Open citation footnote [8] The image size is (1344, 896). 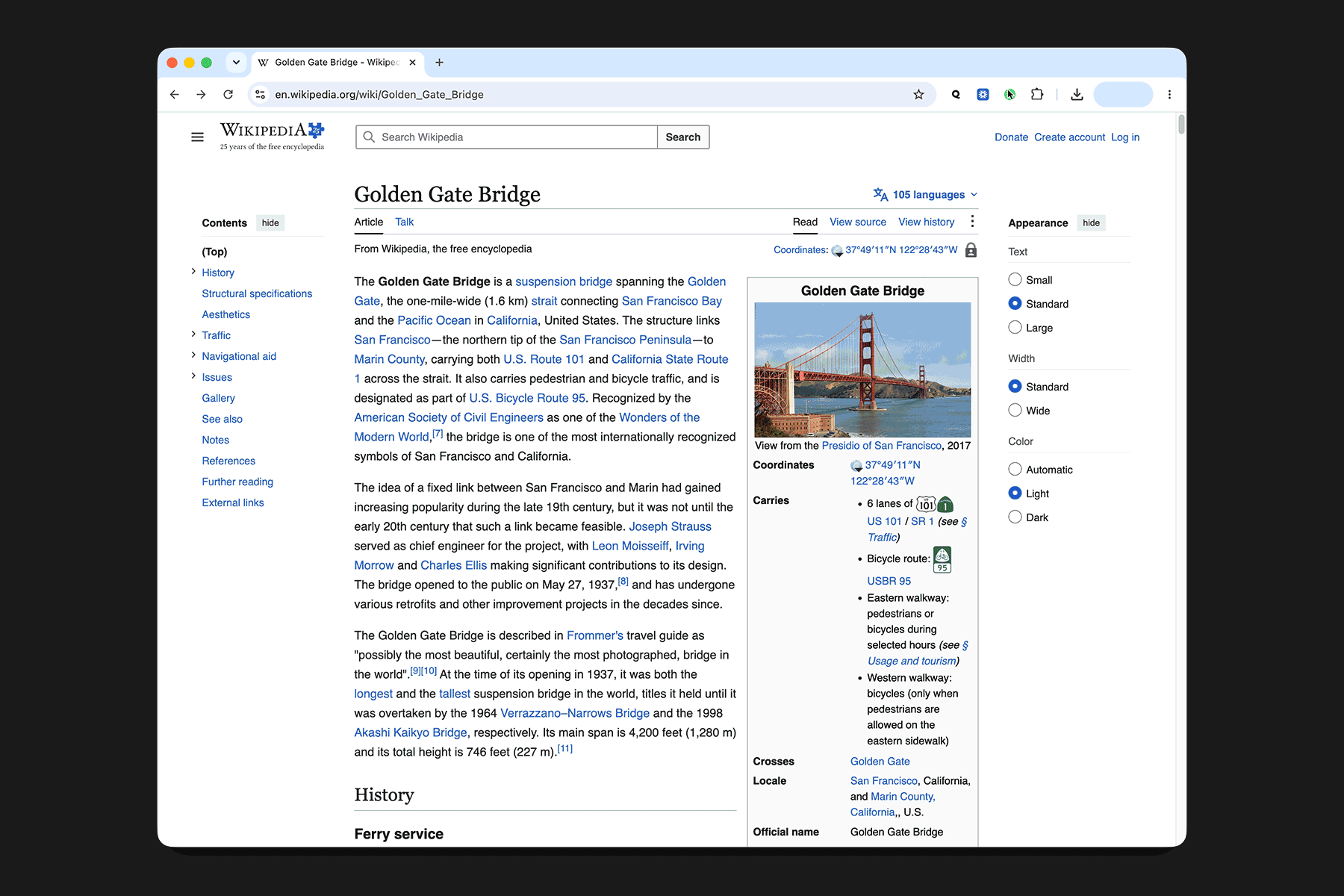(x=623, y=581)
